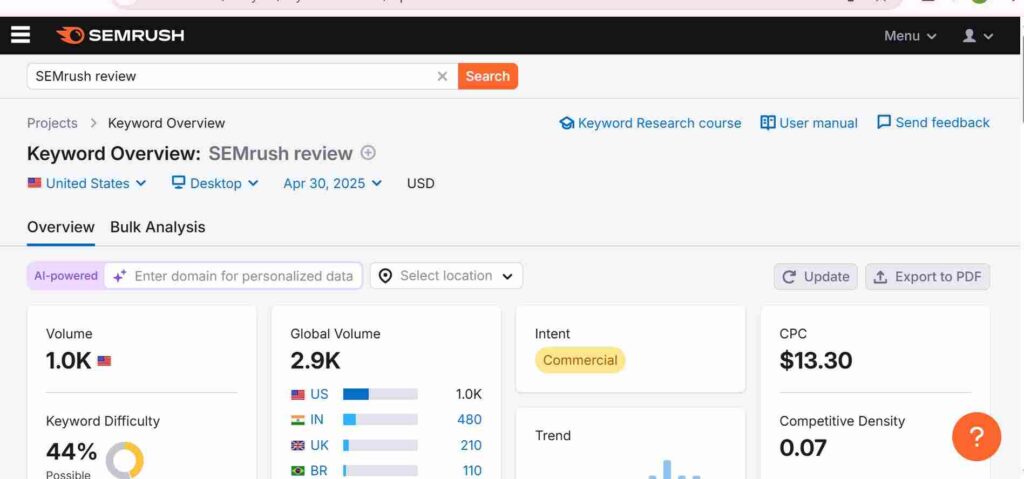The image size is (1024, 479).
Task: Click the UK flag in Global Volume
Action: pos(298,446)
